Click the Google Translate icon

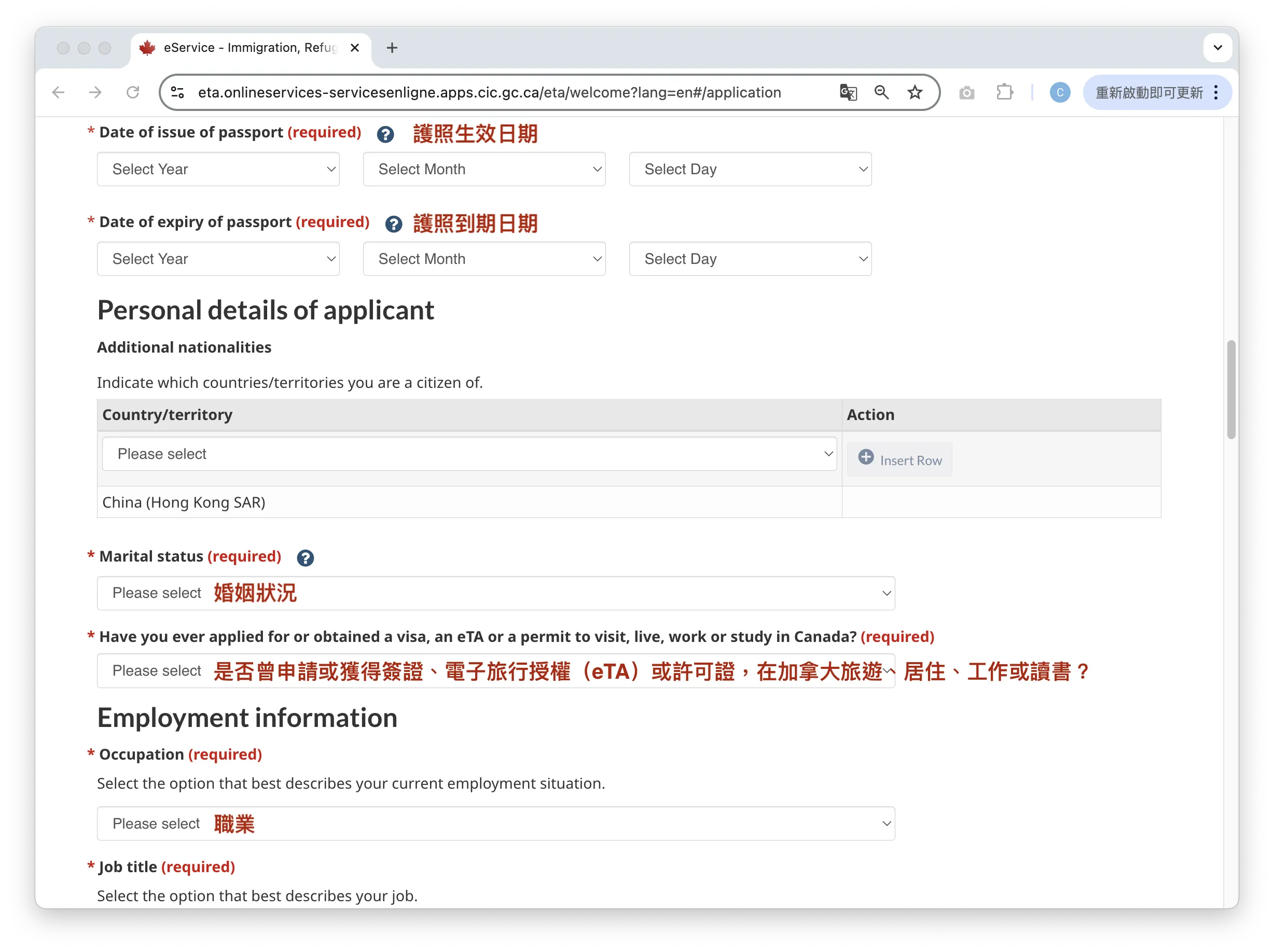pyautogui.click(x=848, y=92)
